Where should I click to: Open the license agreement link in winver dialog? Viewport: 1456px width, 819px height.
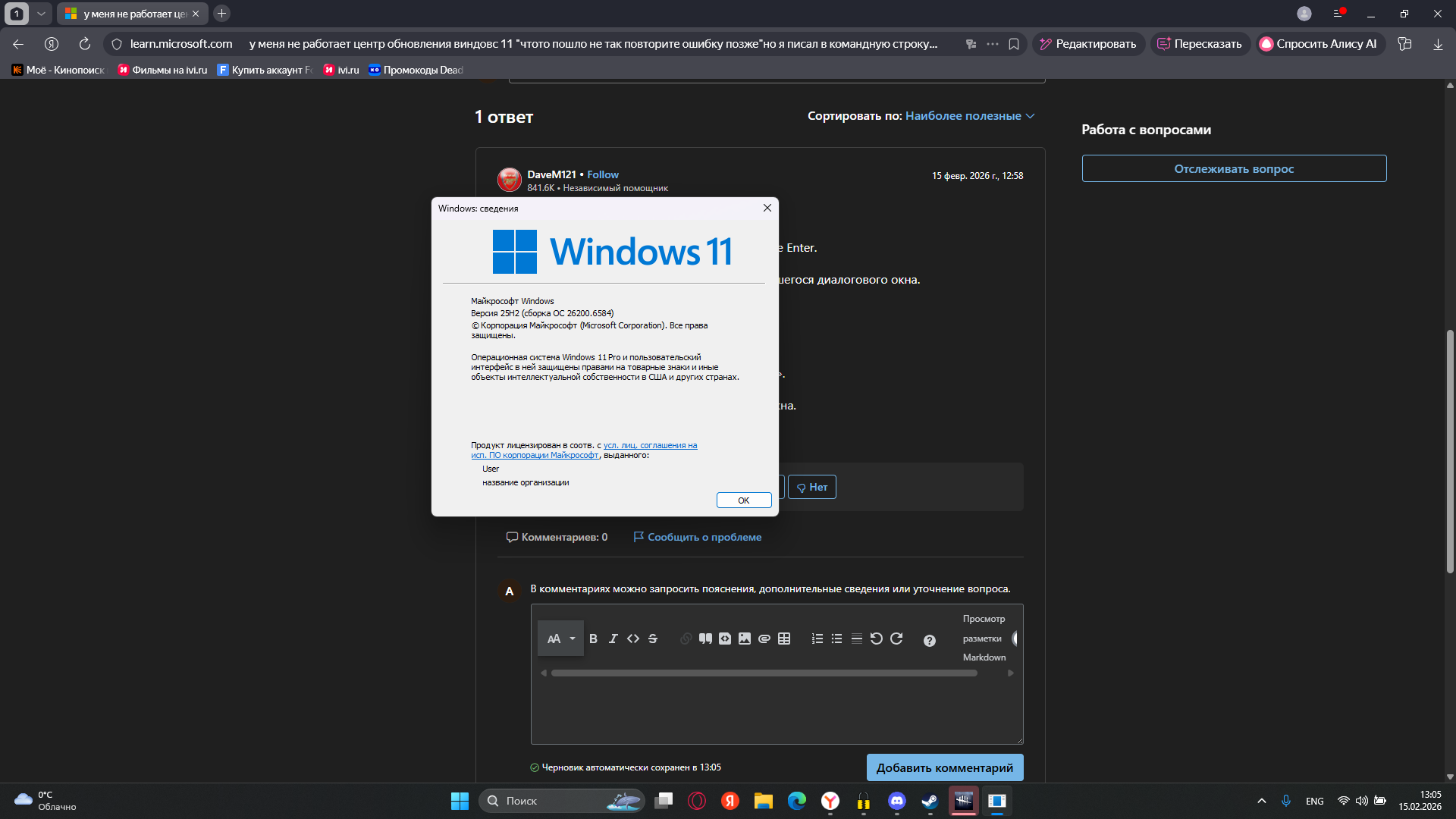(584, 450)
